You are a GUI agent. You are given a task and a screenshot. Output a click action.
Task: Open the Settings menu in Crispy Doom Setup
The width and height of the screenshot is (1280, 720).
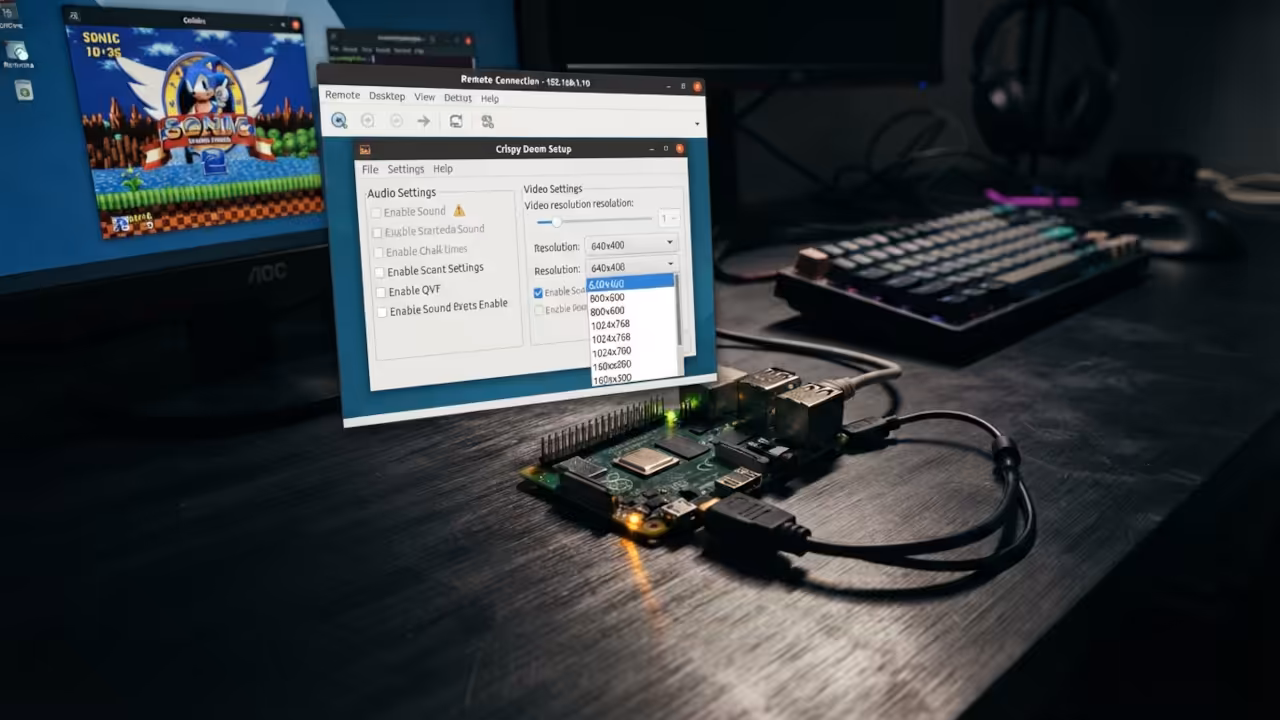406,169
